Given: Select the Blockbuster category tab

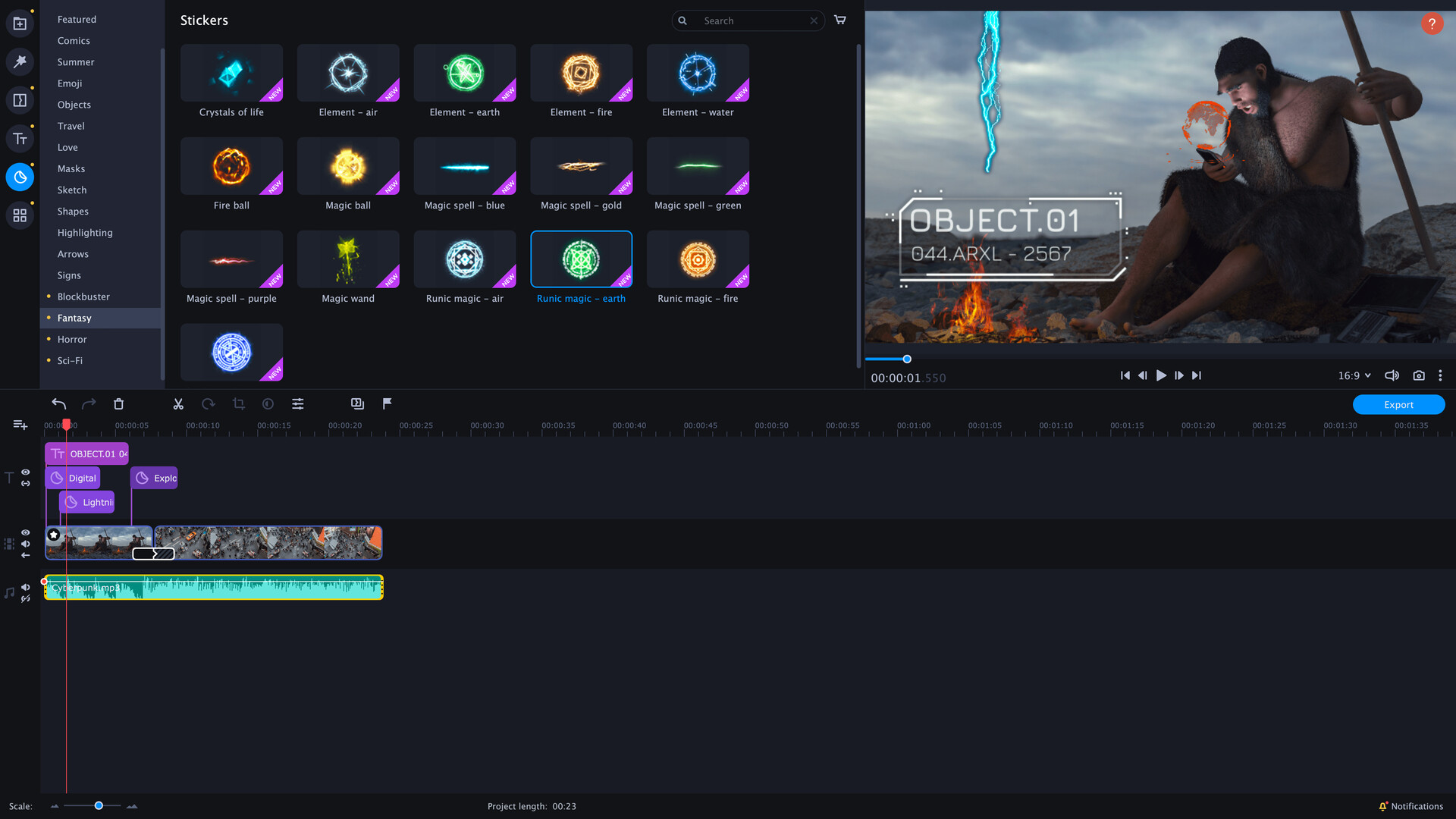Looking at the screenshot, I should point(84,296).
